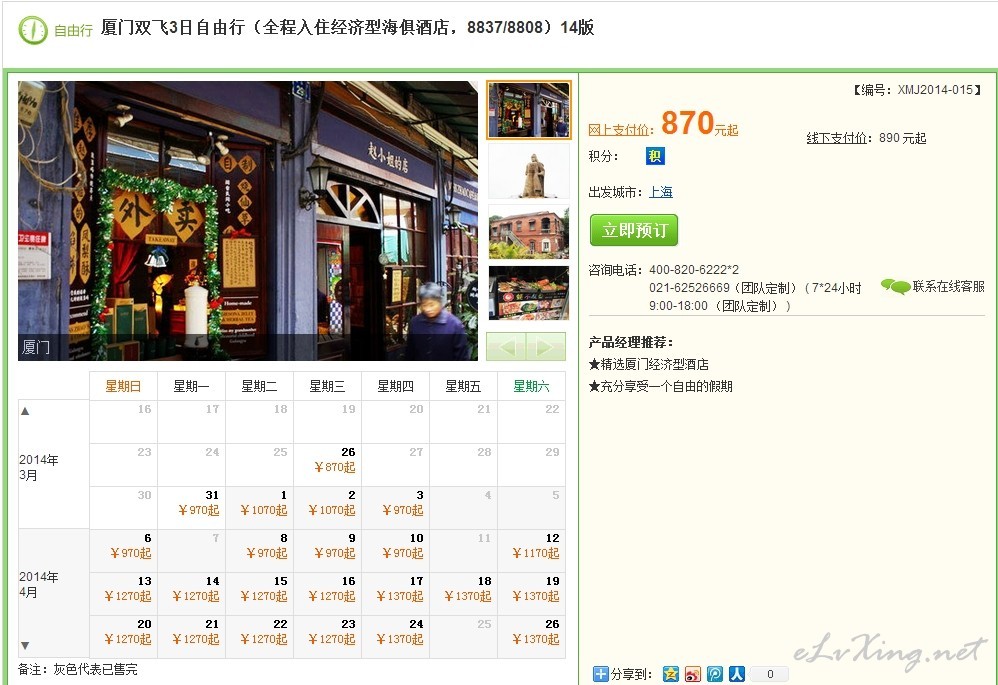Click the 2014年3月 month label
The height and width of the screenshot is (685, 998).
(x=39, y=467)
